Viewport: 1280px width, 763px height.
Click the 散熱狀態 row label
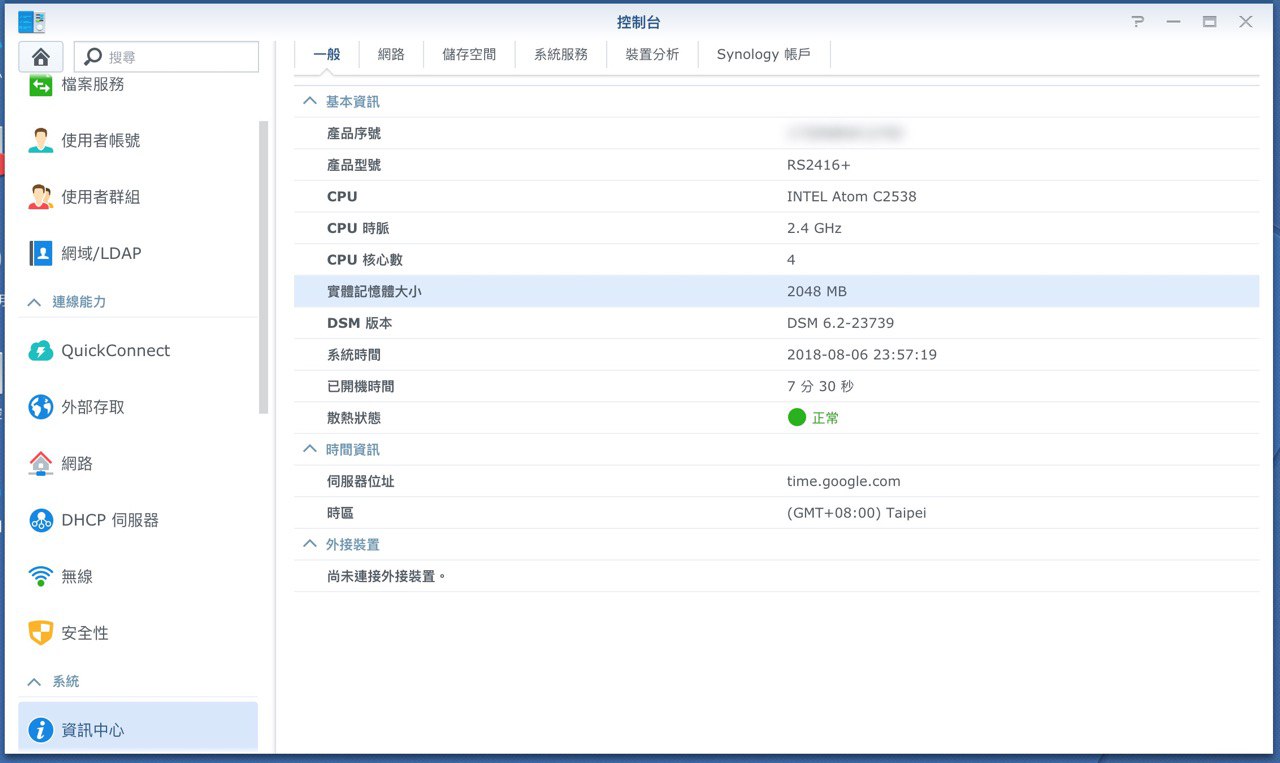[x=354, y=418]
